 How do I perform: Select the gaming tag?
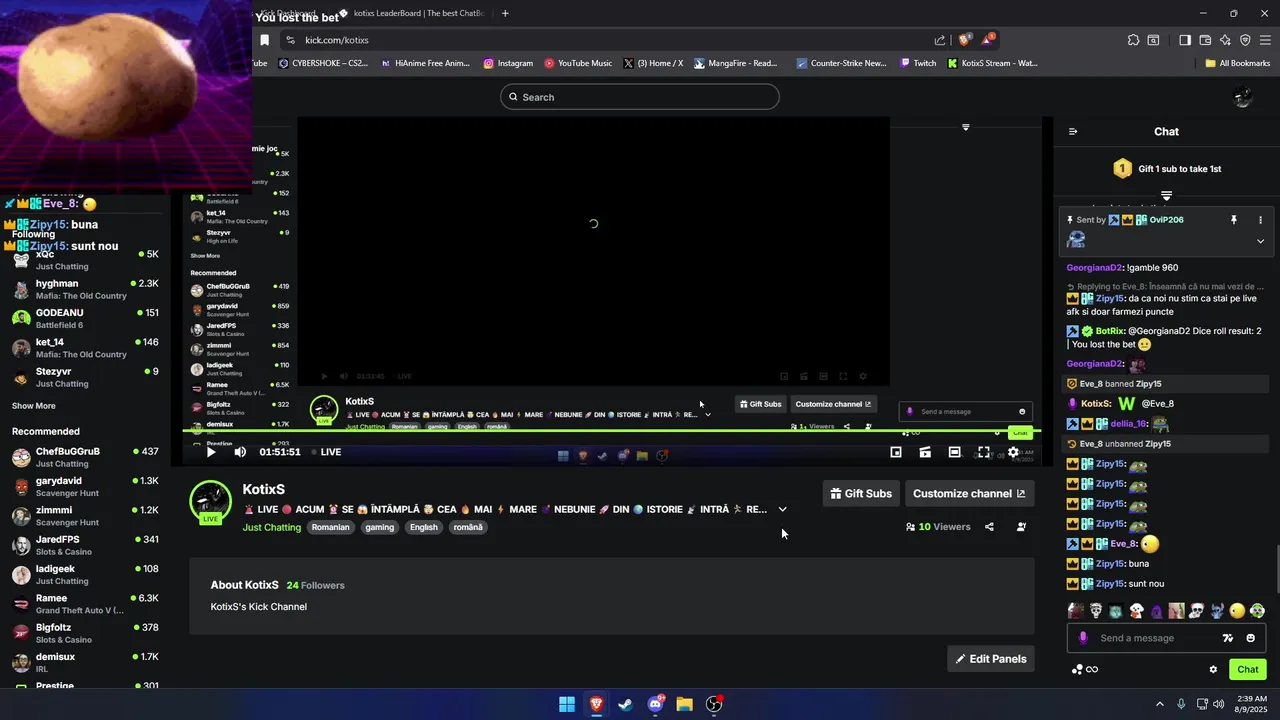(x=380, y=527)
